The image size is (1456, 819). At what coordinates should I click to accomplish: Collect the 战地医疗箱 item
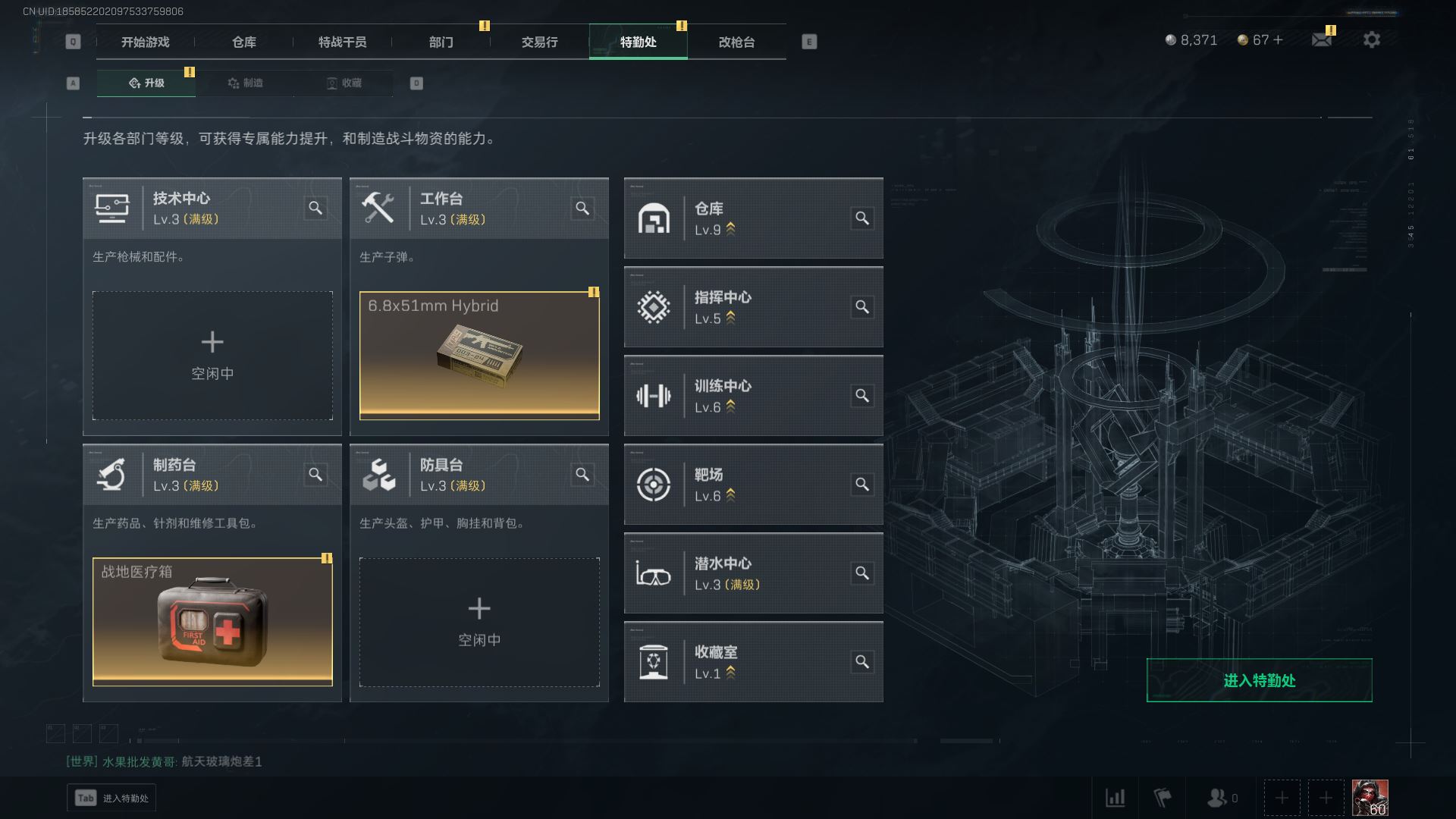[212, 622]
